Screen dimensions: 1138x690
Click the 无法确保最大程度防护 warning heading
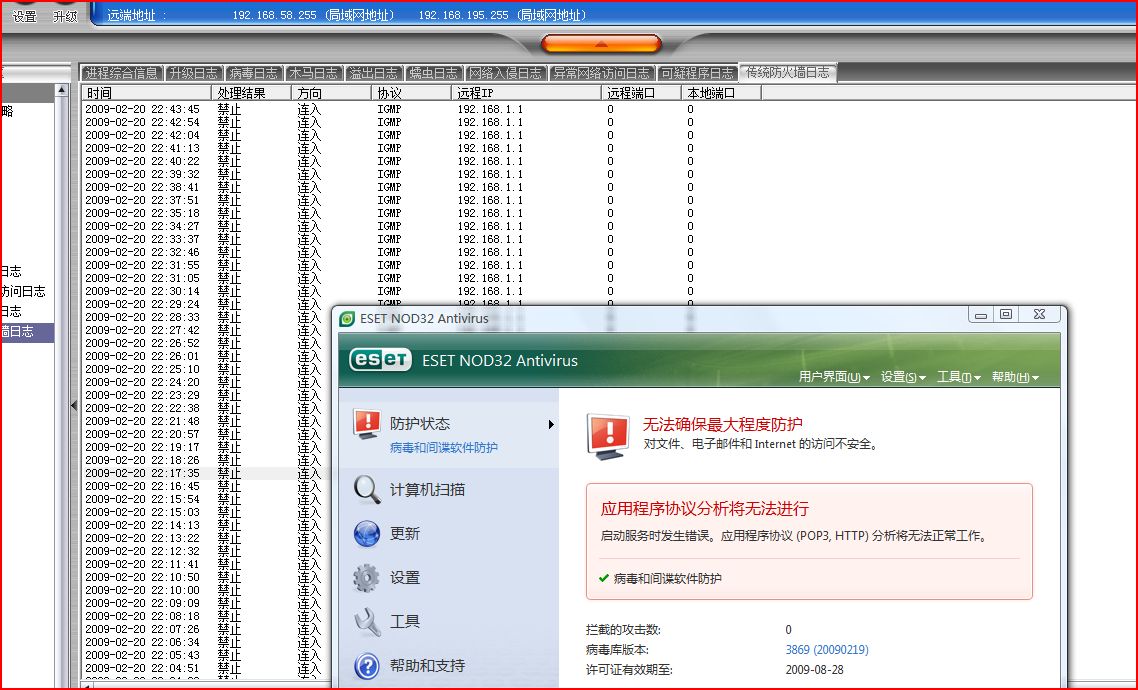click(723, 424)
